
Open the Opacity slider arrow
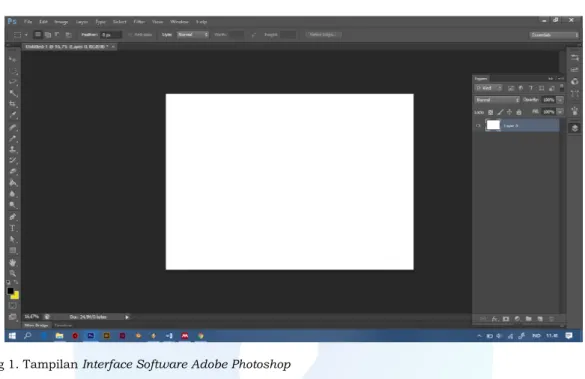coord(560,100)
